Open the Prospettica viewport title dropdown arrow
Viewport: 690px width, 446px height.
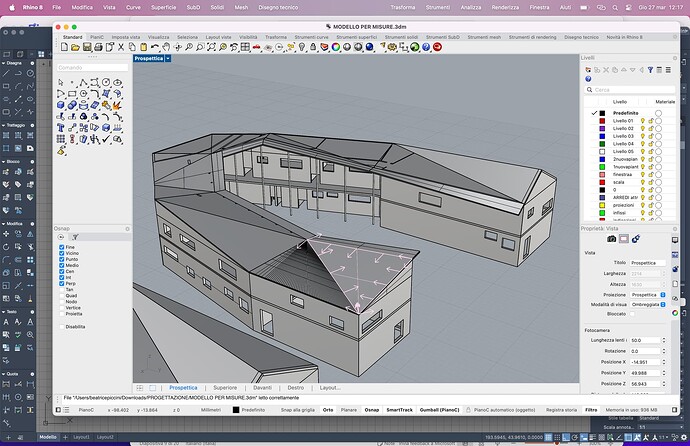(168, 58)
